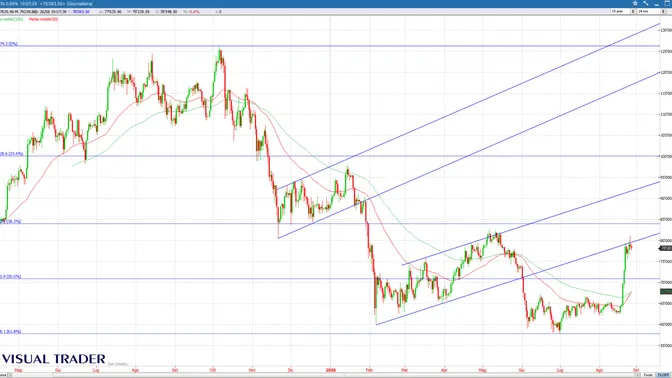This screenshot has width=672, height=378.
Task: Click the 'Nov' month label on time axis
Action: click(252, 370)
